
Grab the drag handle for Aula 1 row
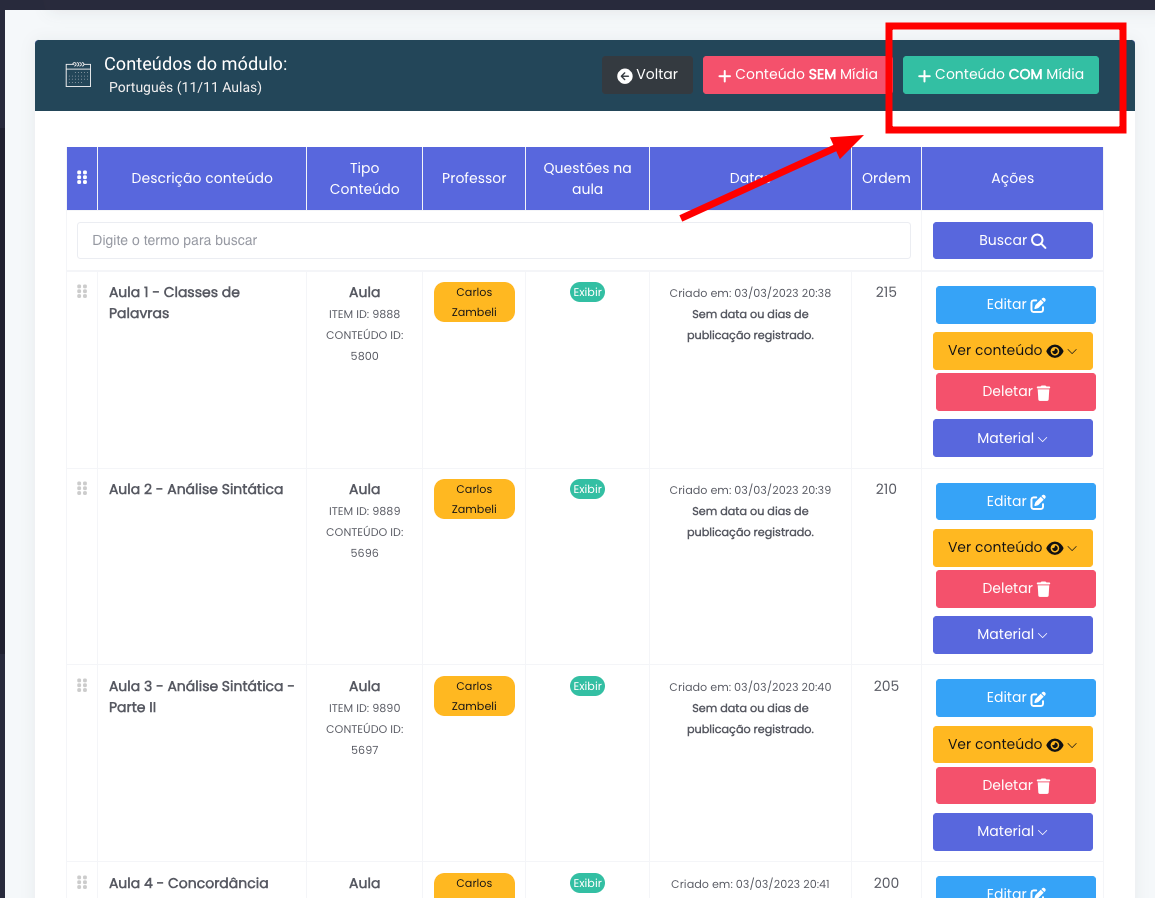pos(82,292)
